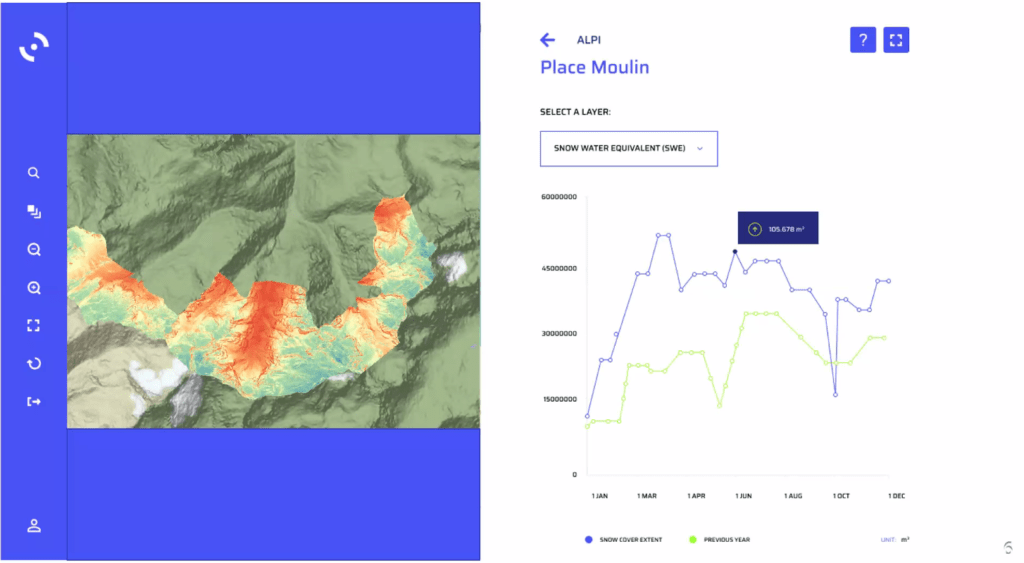Click the highlighted data point on chart
The image size is (1024, 563).
[x=735, y=252]
